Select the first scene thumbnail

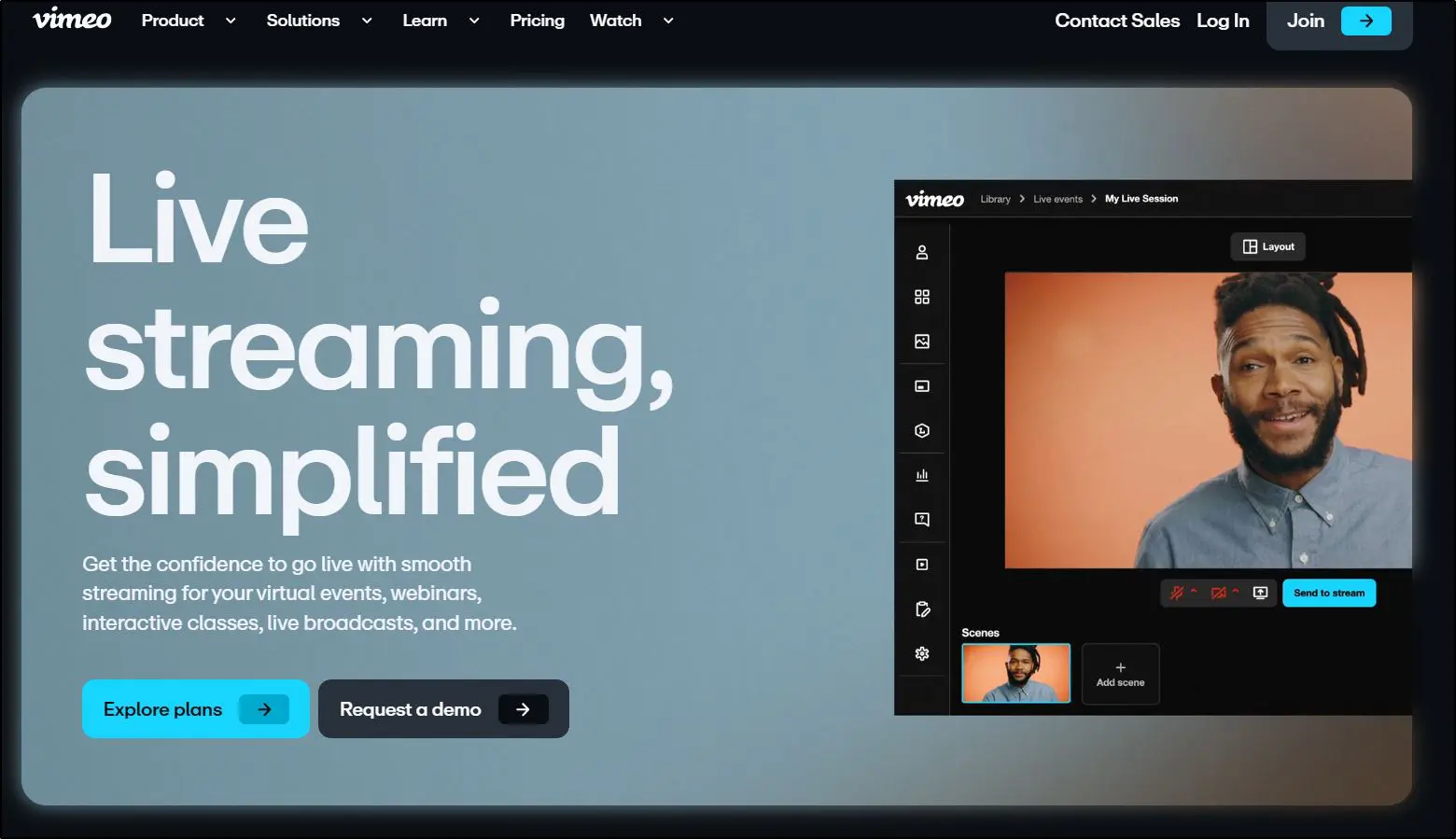(1015, 673)
